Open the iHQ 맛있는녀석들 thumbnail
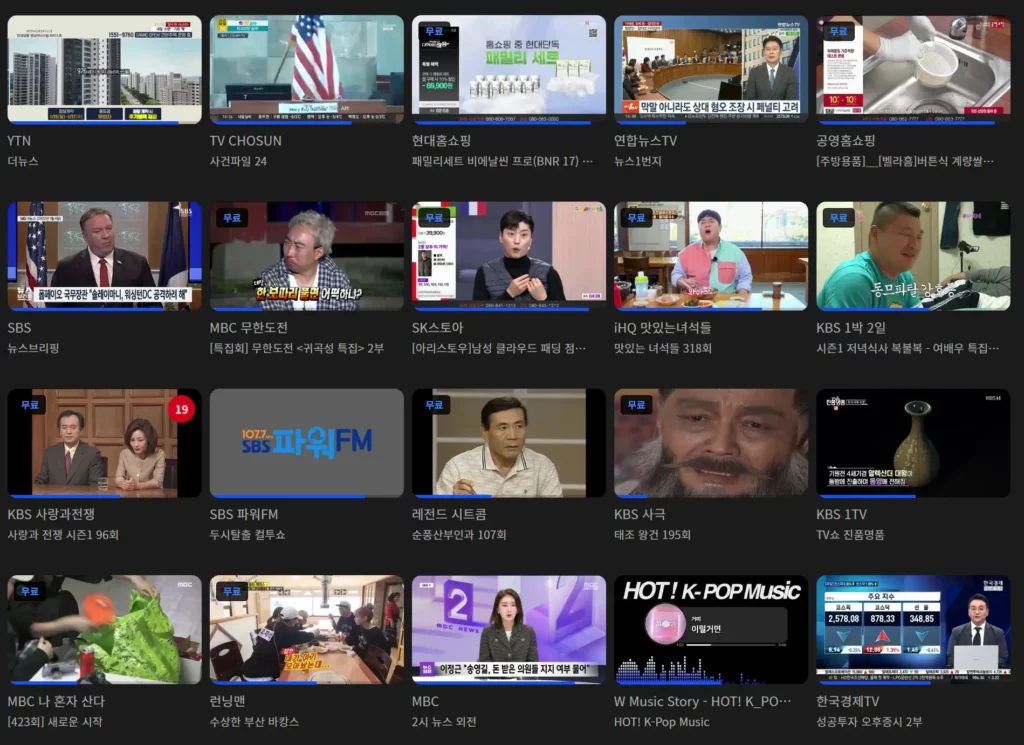Viewport: 1024px width, 745px height. tap(711, 256)
